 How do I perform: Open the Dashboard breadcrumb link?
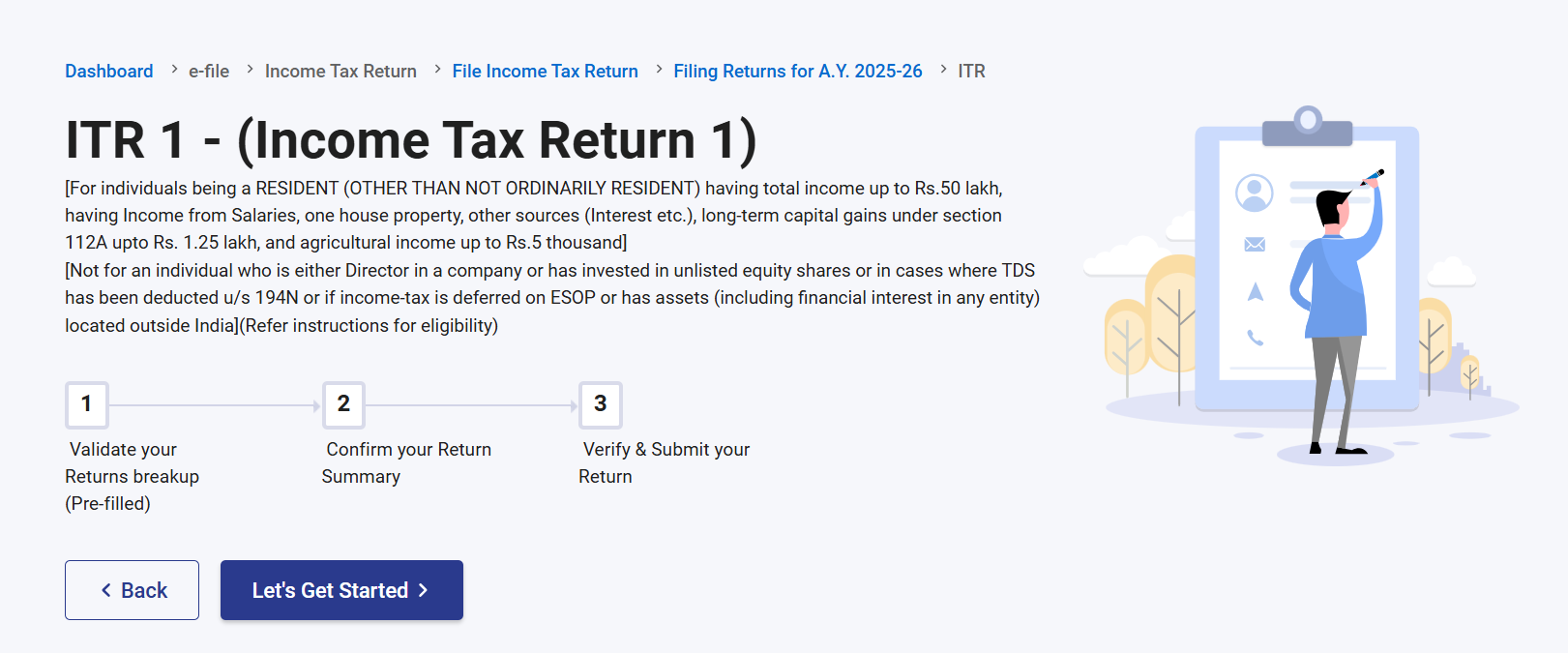tap(109, 72)
